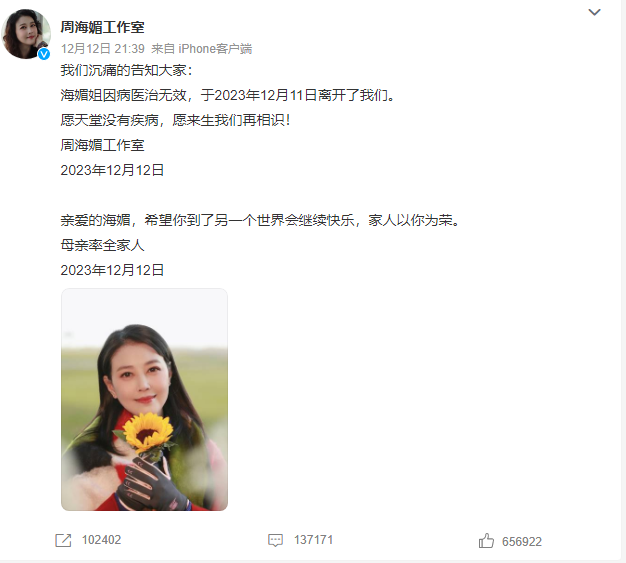Click the 母亲率全家人 signature line
The width and height of the screenshot is (626, 563).
pyautogui.click(x=103, y=245)
